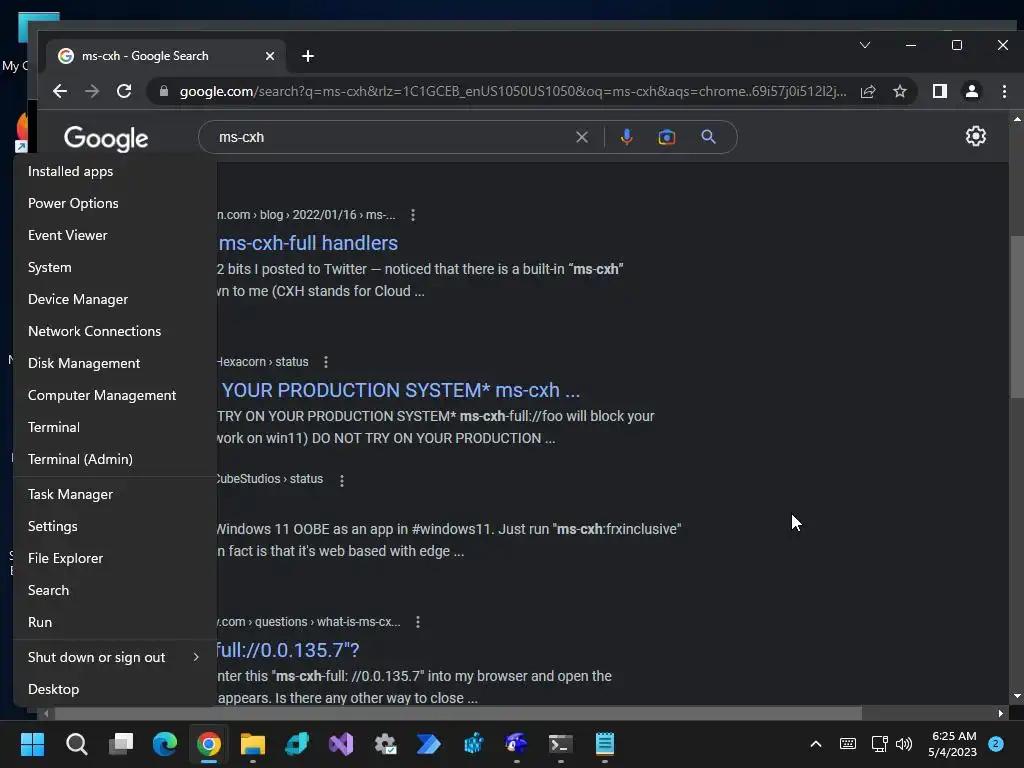
Task: Open taskbar Search
Action: pos(76,744)
